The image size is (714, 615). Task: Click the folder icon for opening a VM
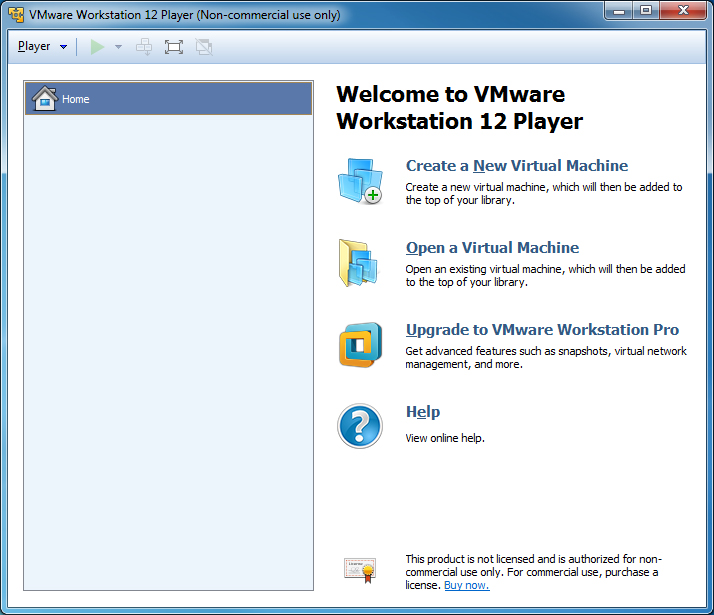(x=358, y=263)
